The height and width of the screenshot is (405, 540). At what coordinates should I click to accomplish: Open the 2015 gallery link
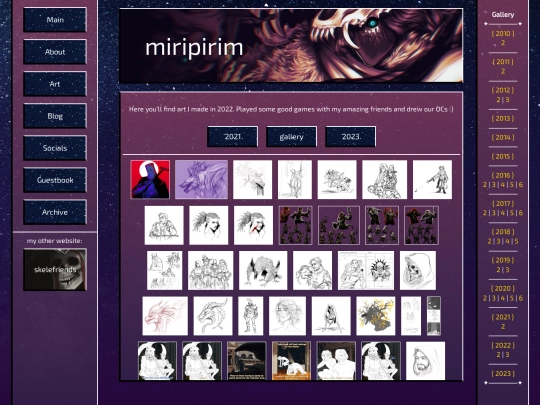pos(503,156)
